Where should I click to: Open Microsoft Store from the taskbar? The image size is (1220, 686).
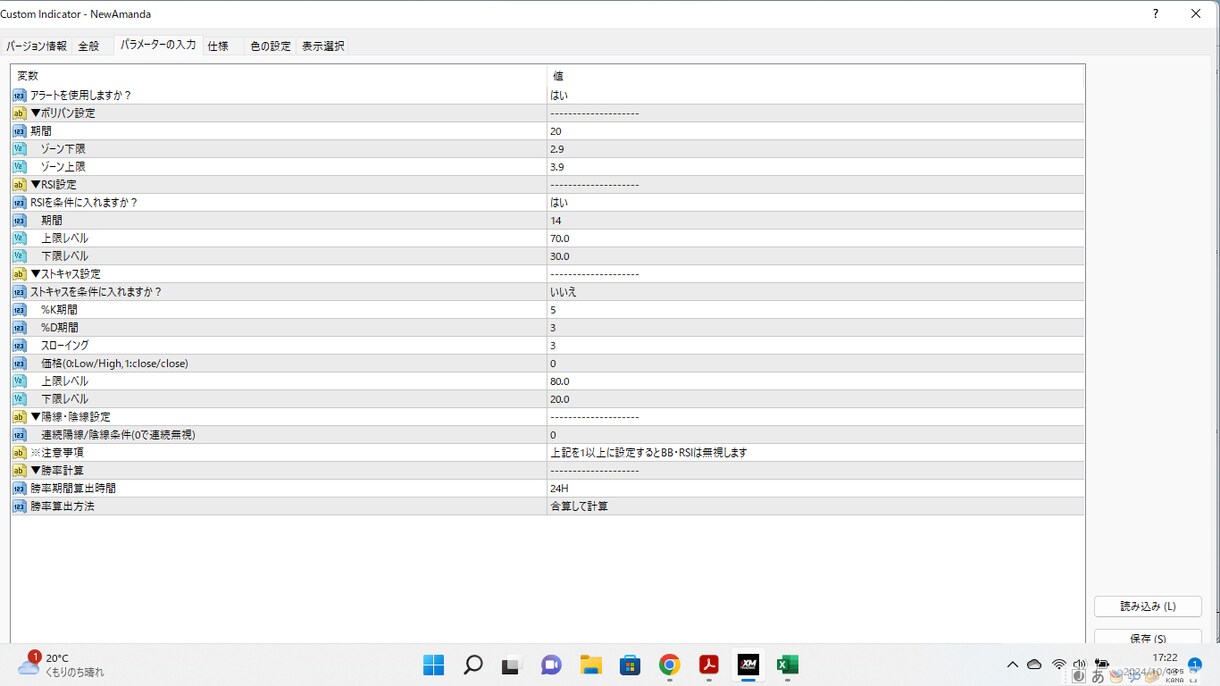[630, 665]
